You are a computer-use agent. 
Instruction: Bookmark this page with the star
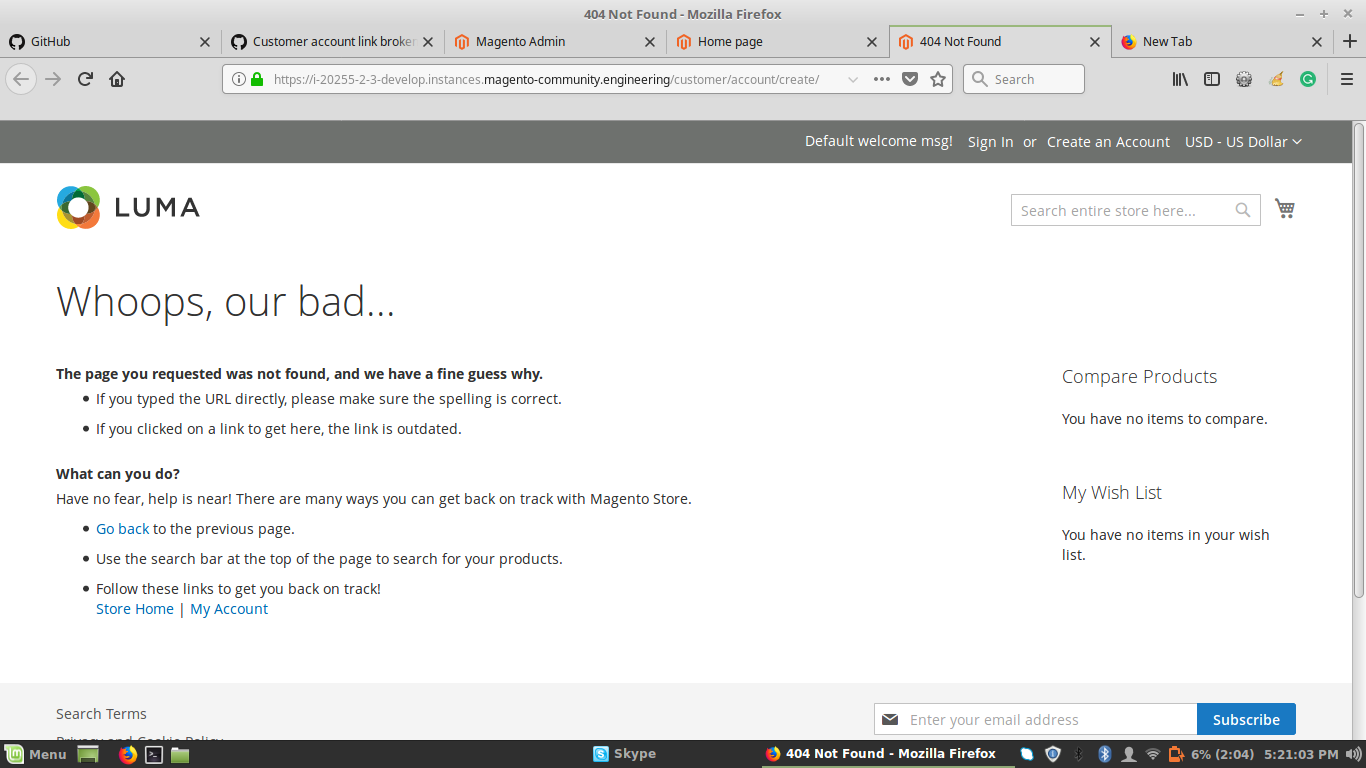pyautogui.click(x=938, y=79)
